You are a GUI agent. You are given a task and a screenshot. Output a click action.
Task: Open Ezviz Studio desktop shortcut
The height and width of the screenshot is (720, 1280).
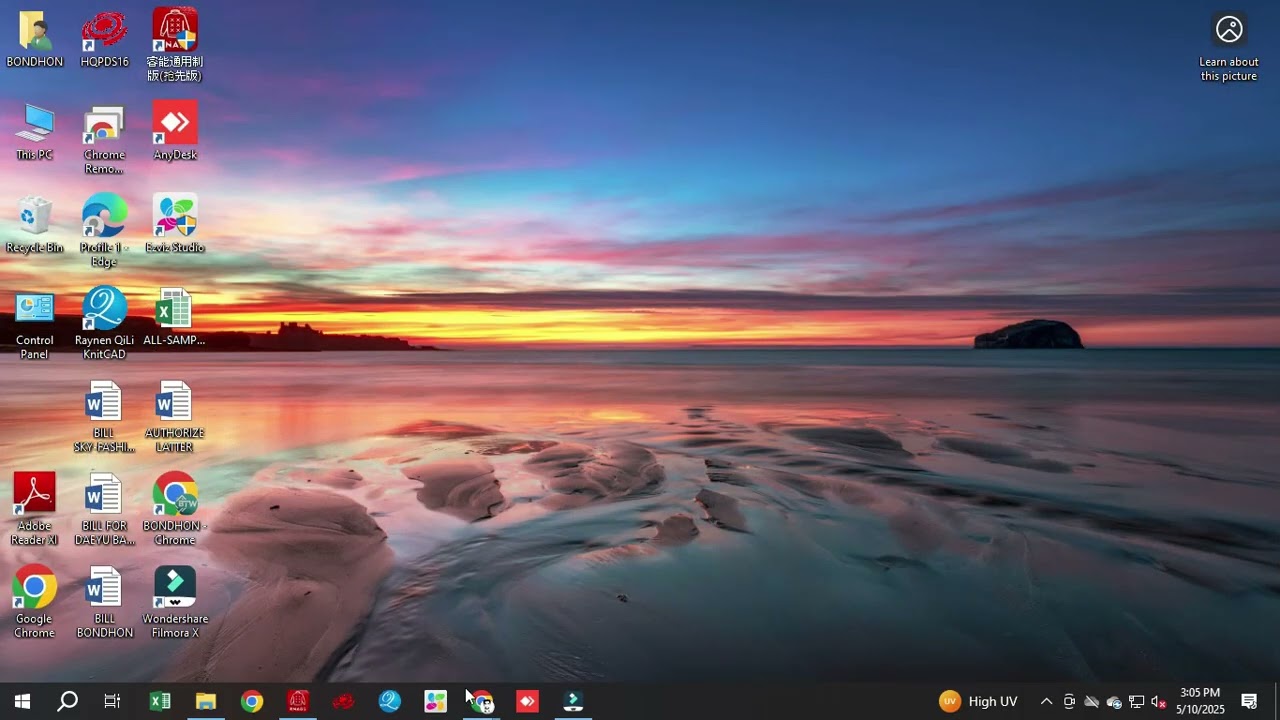click(x=175, y=225)
